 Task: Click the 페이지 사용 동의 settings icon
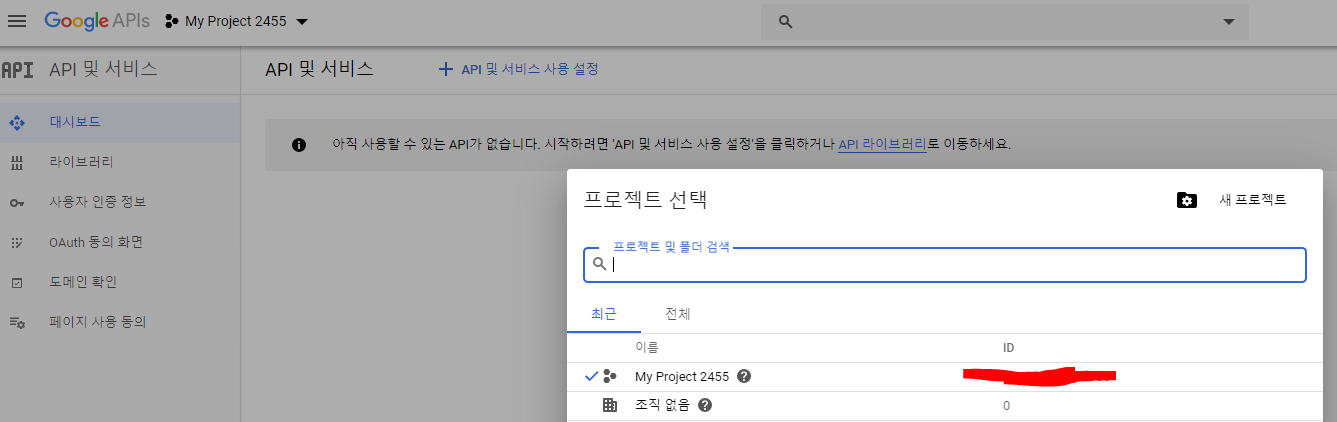pyautogui.click(x=16, y=322)
